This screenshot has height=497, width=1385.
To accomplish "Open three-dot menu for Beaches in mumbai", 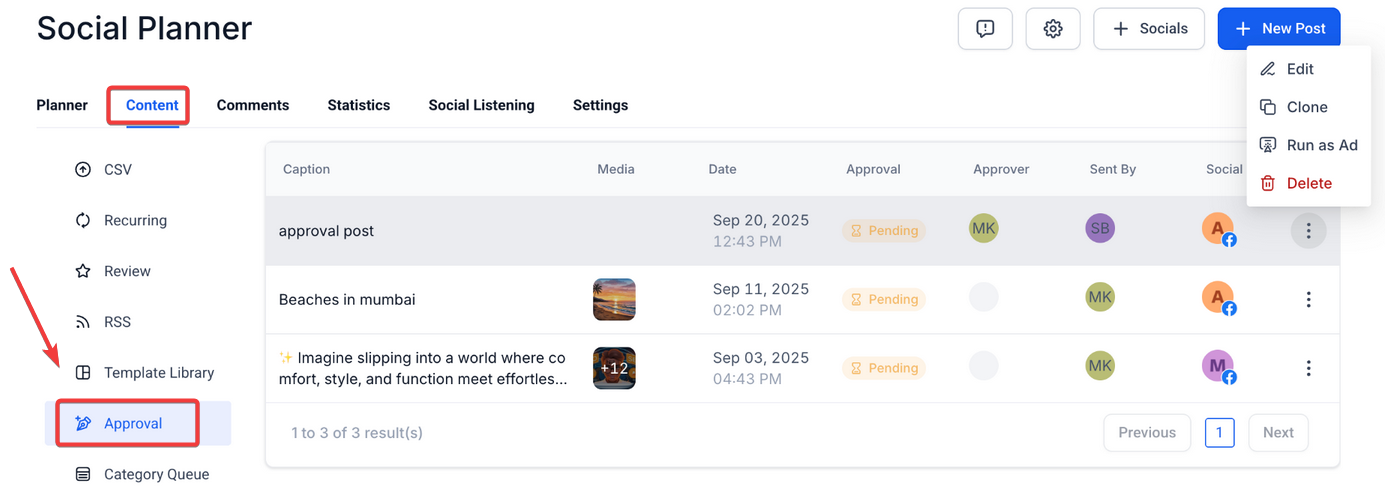I will pyautogui.click(x=1308, y=300).
